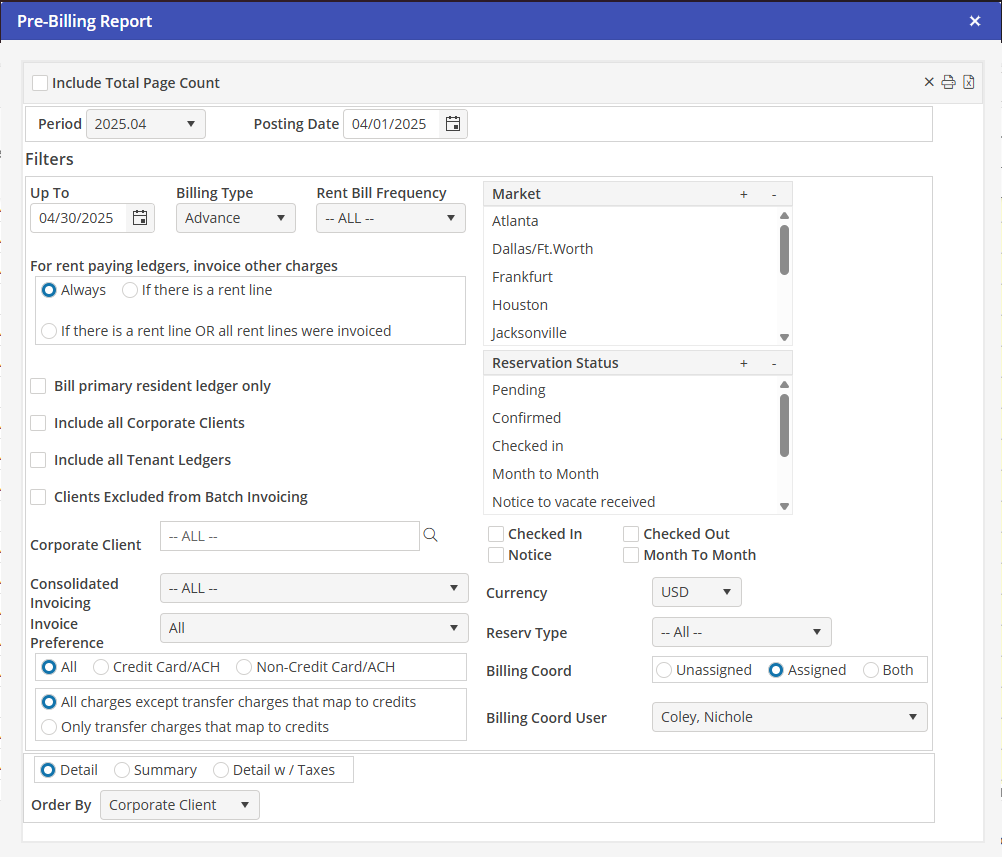
Task: Tick the Include all Corporate Clients checkbox
Action: pyautogui.click(x=39, y=423)
